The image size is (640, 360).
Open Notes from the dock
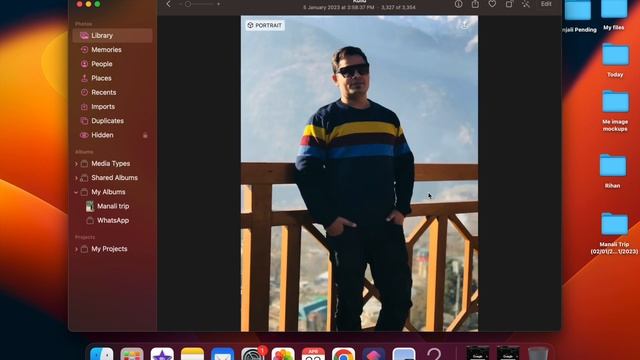coord(192,354)
